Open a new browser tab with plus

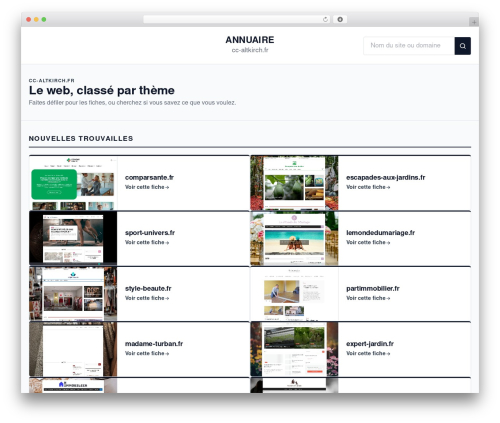pos(474,22)
